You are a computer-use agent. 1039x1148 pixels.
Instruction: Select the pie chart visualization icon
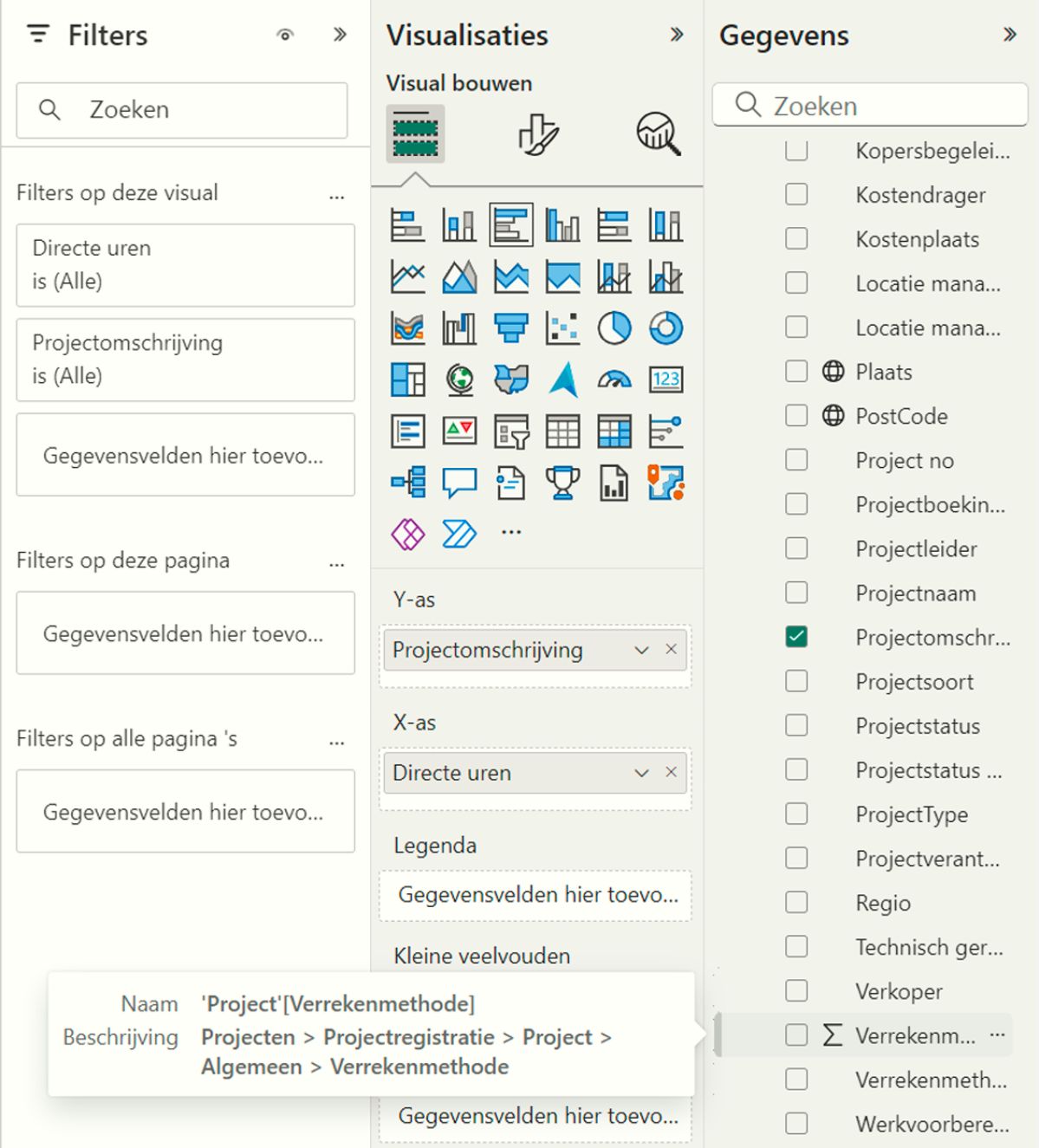click(614, 328)
